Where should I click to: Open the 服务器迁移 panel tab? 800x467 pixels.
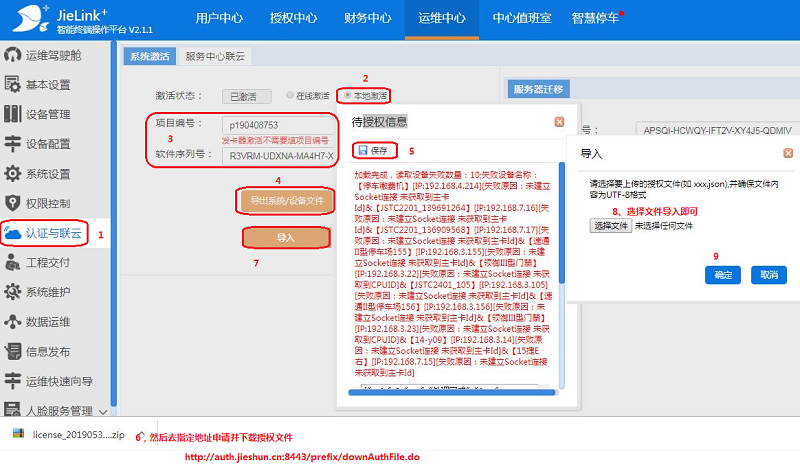538,89
